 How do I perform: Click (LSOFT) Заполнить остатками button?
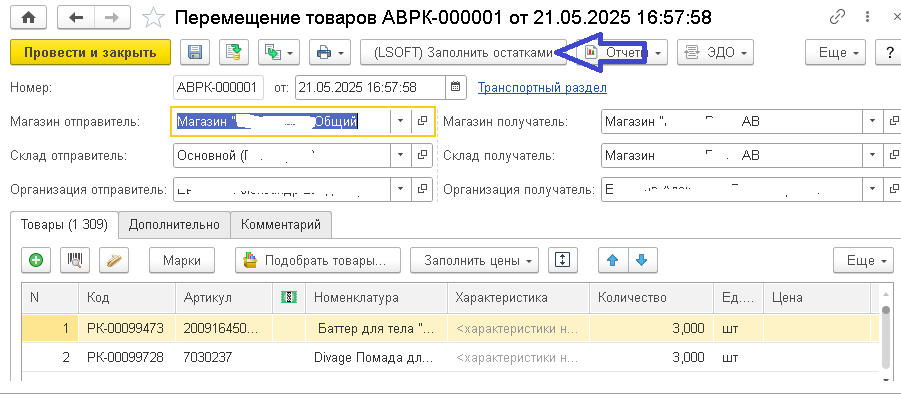point(463,53)
